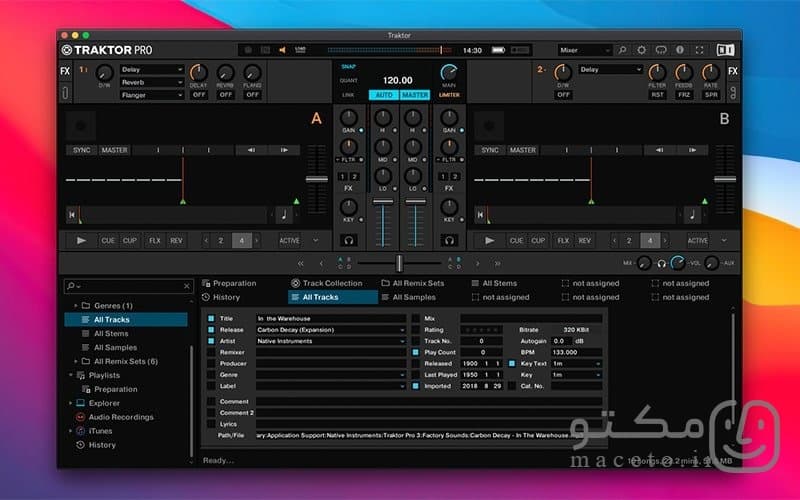Image resolution: width=800 pixels, height=500 pixels.
Task: Open FX unit 2 Delay dropdown
Action: (x=610, y=69)
